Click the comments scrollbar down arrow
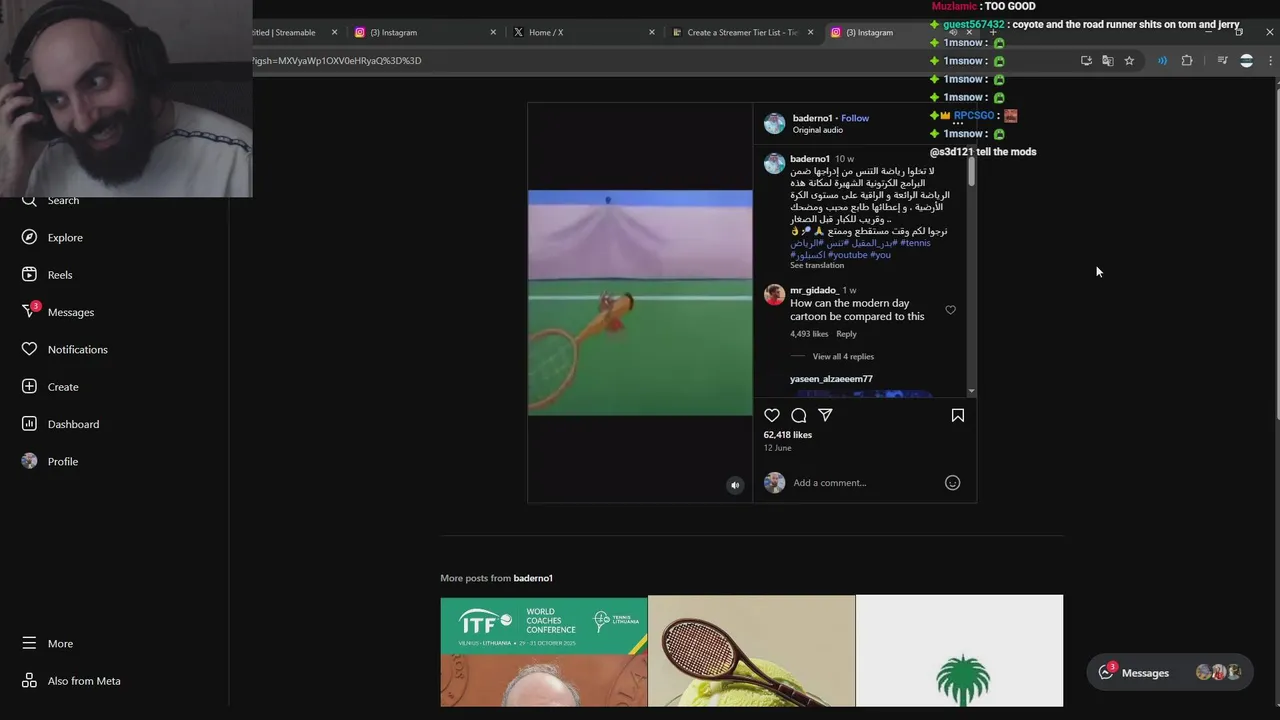Viewport: 1280px width, 720px height. coord(971,391)
